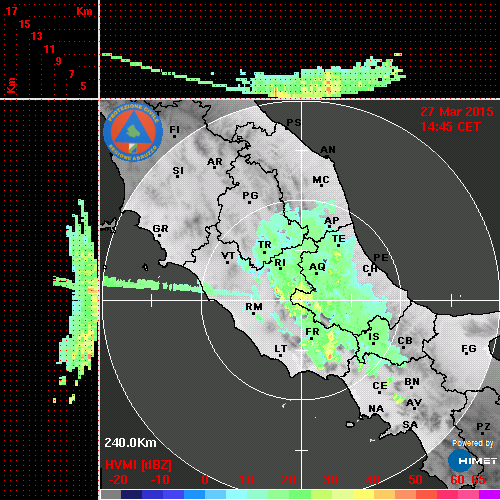
Task: Select the RM city marker
Action: click(254, 313)
